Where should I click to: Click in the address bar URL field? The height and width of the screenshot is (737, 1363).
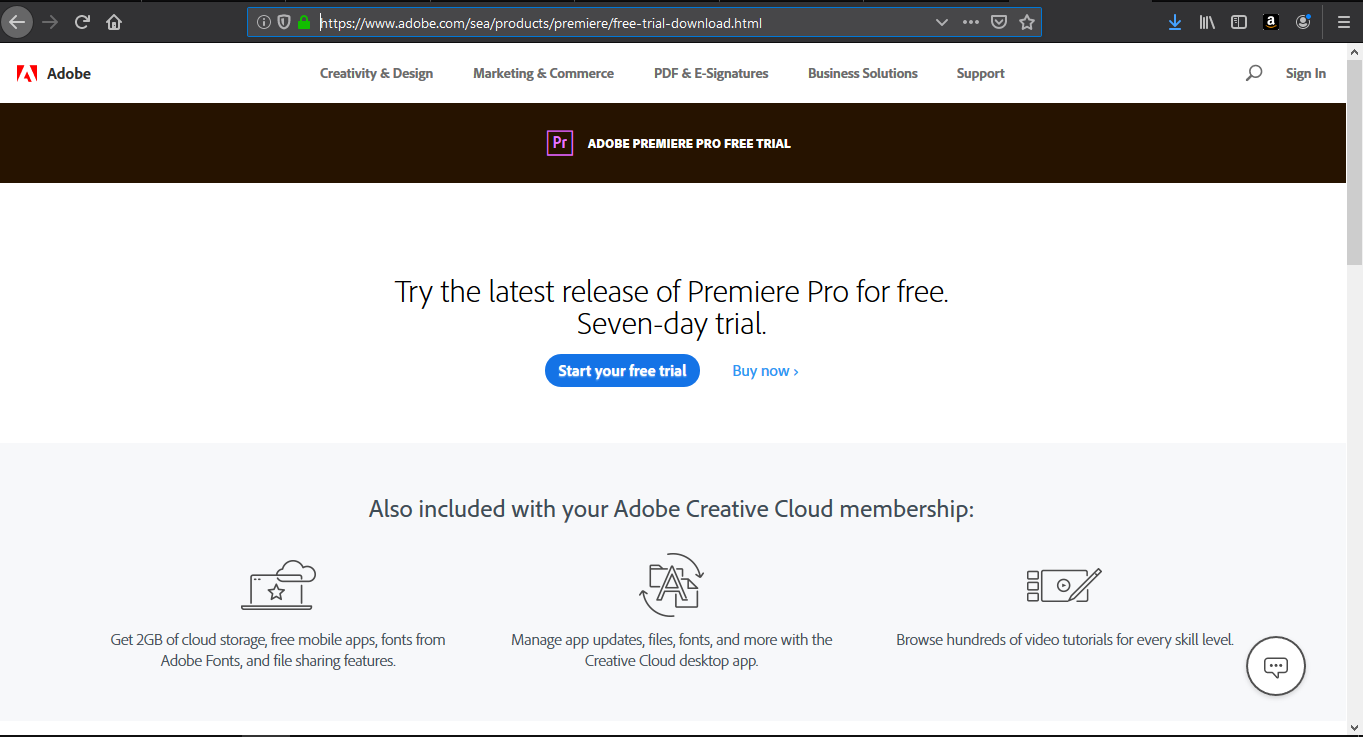click(600, 22)
